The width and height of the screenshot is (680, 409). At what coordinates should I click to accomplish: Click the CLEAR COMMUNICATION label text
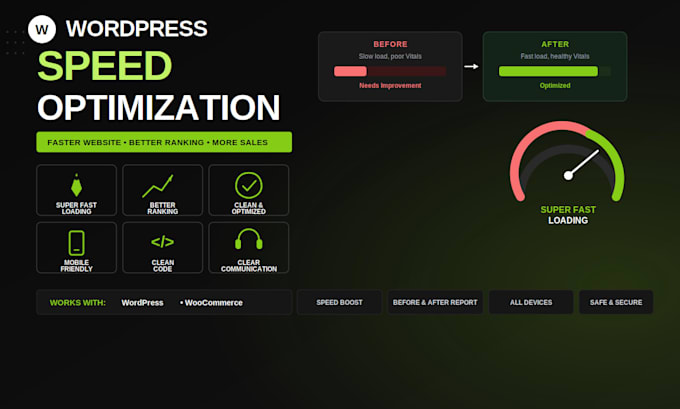[x=248, y=266]
